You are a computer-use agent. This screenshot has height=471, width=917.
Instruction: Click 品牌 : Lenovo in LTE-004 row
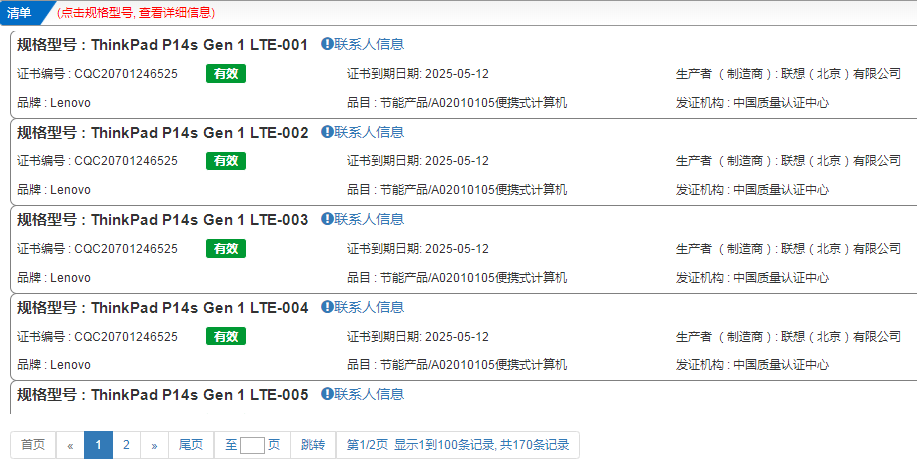pos(54,365)
